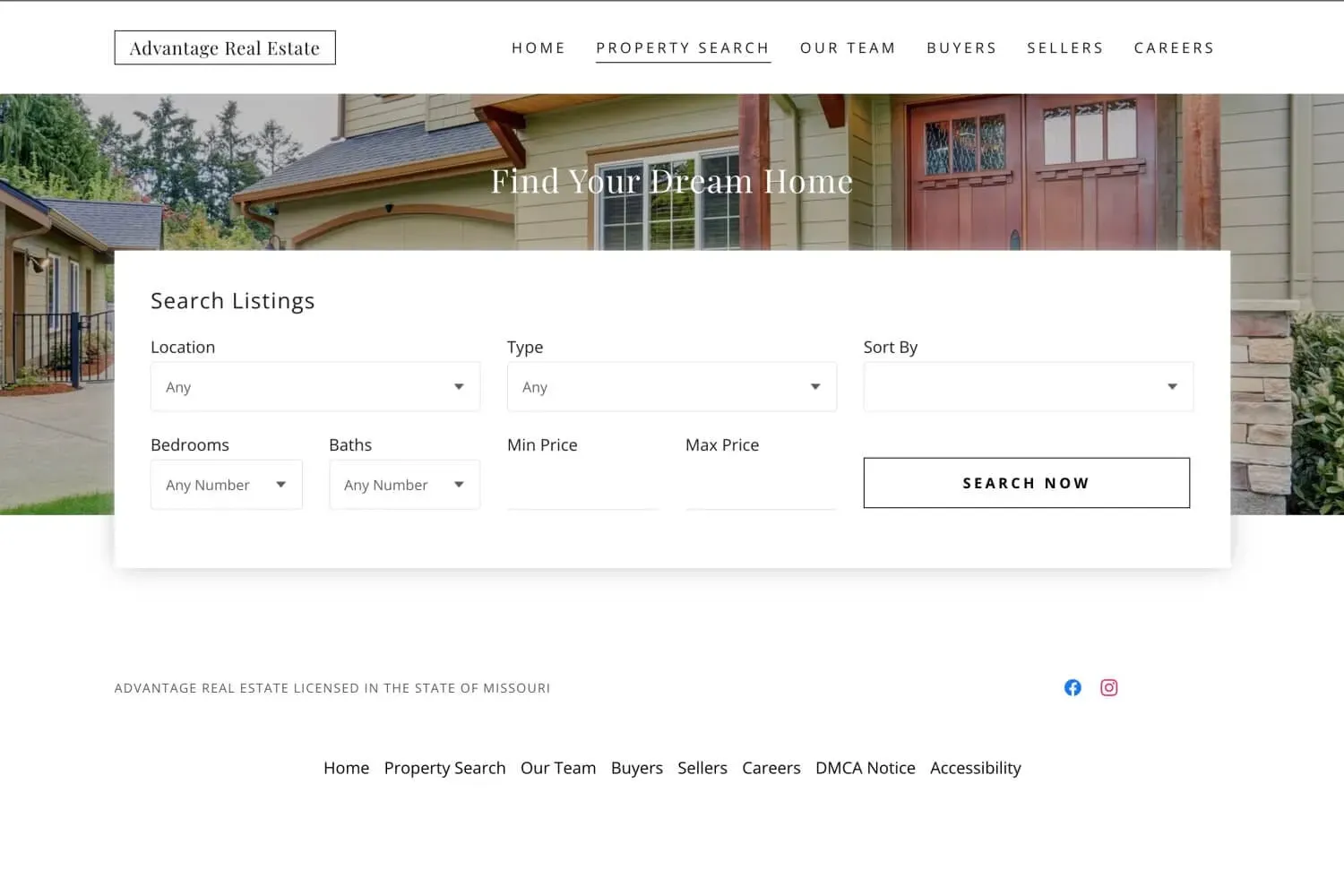Open the DMCA Notice footer link
Screen dimensions: 1344x896
(x=865, y=768)
